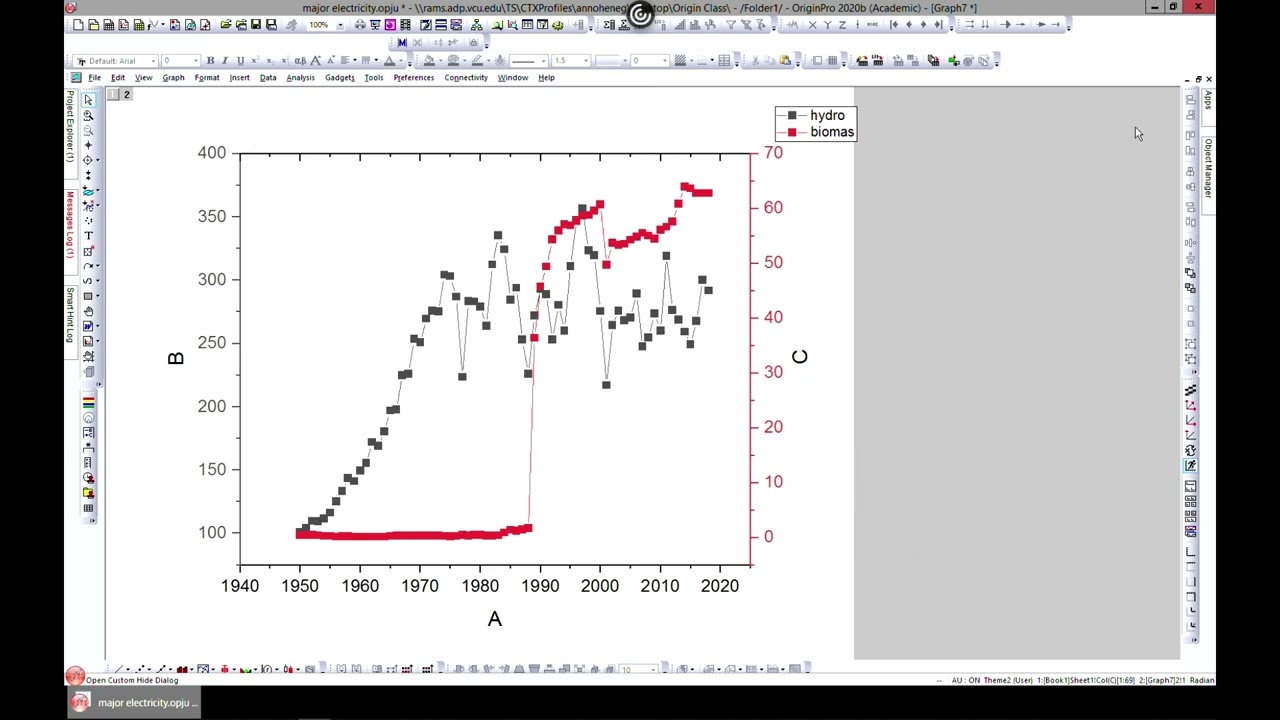
Task: Select the Pan hand tool
Action: click(88, 311)
